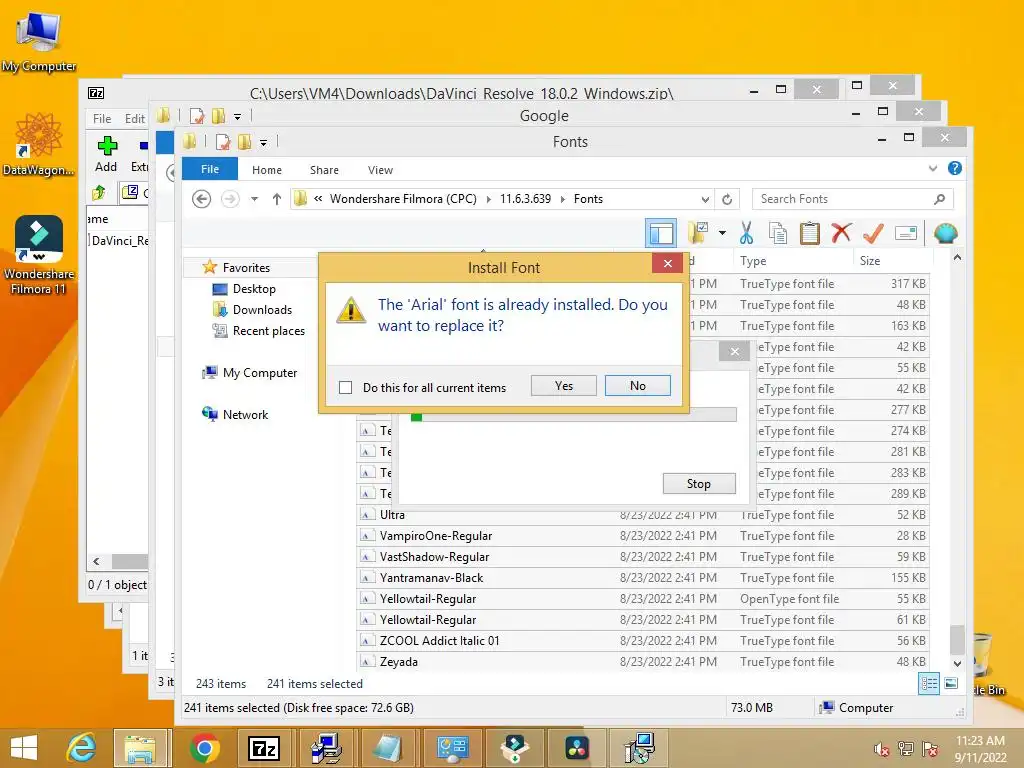Select My Computer in navigation pane
This screenshot has width=1024, height=768.
click(x=259, y=372)
